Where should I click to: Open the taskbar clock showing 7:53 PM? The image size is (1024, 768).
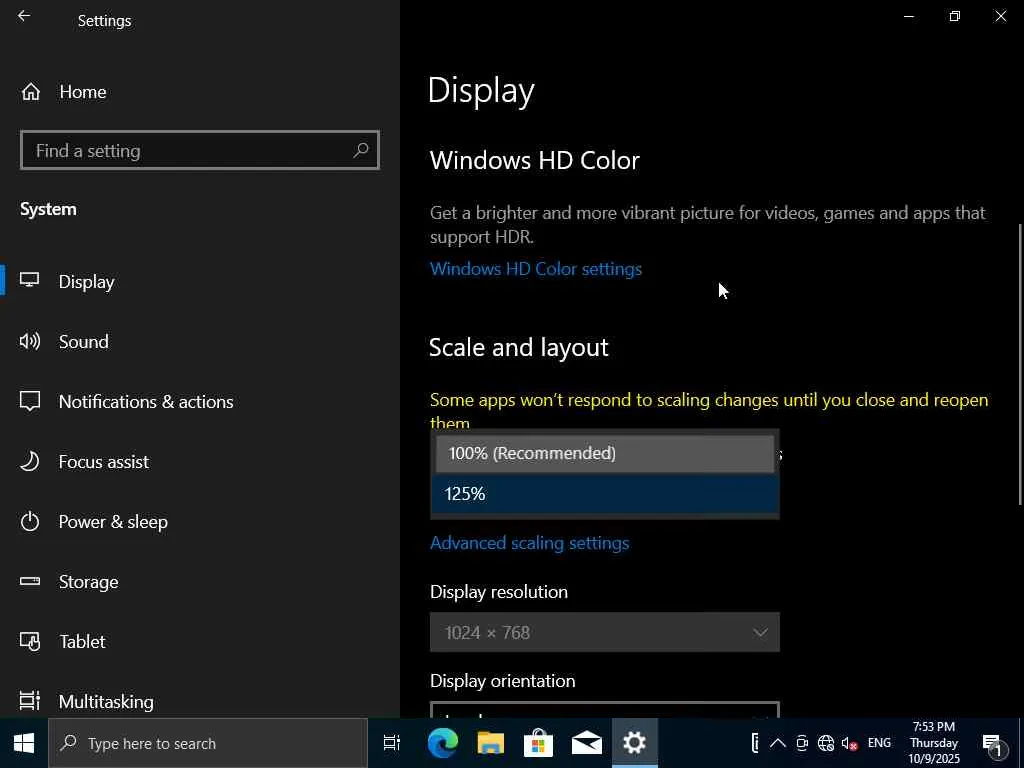click(x=934, y=743)
